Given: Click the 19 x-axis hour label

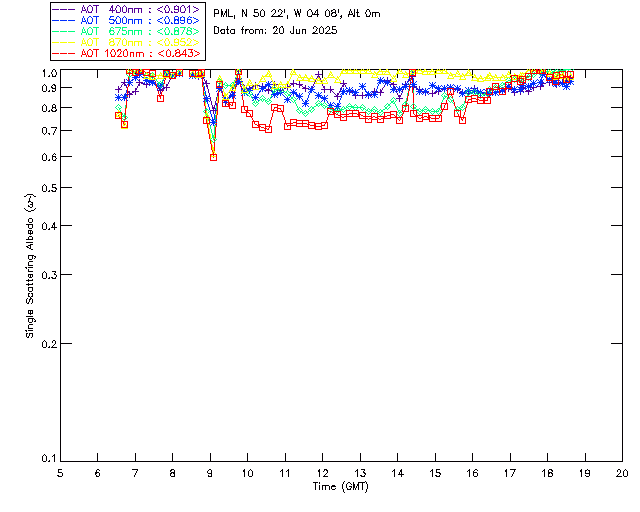Looking at the screenshot, I should coord(585,473).
